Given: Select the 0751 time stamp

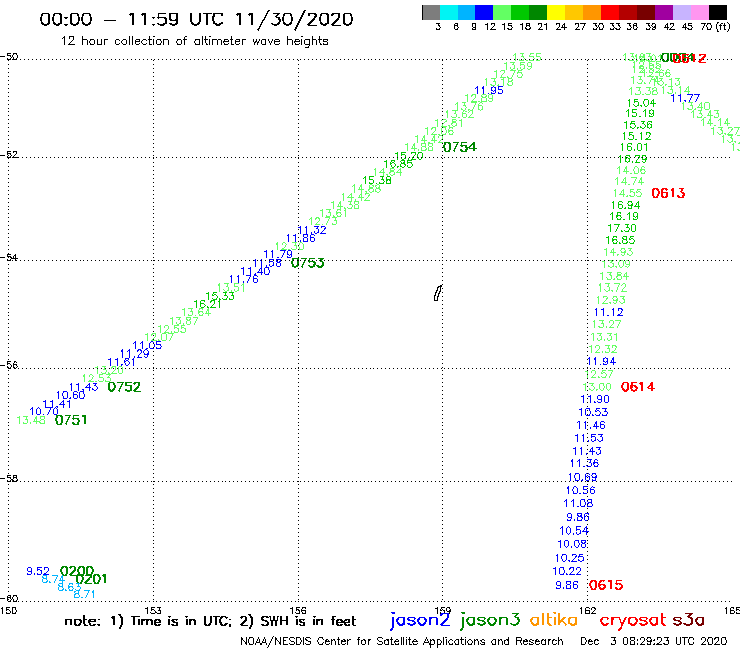Looking at the screenshot, I should 71,420.
